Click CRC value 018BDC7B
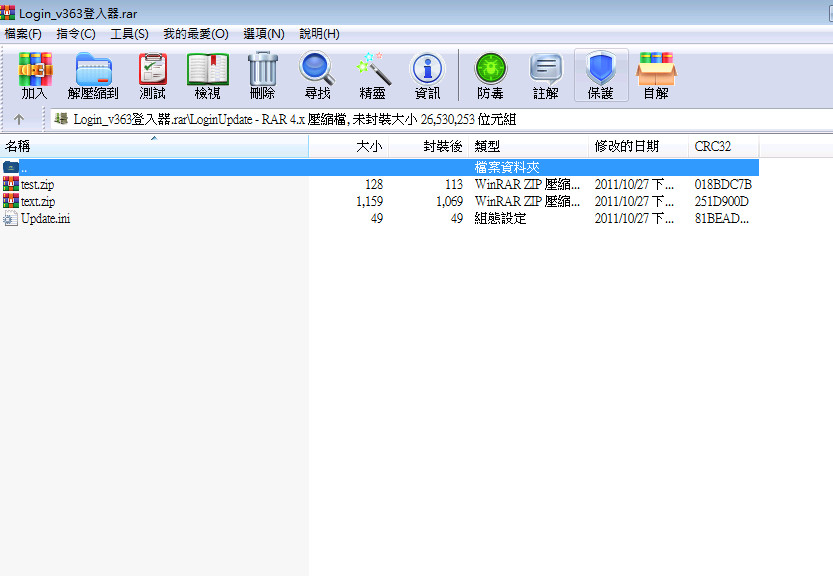Screen dimensions: 833x576 click(x=723, y=184)
